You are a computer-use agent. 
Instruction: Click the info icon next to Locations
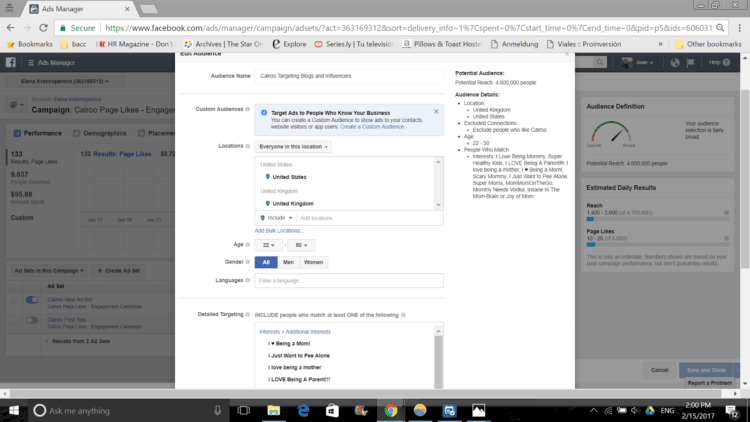(x=248, y=146)
